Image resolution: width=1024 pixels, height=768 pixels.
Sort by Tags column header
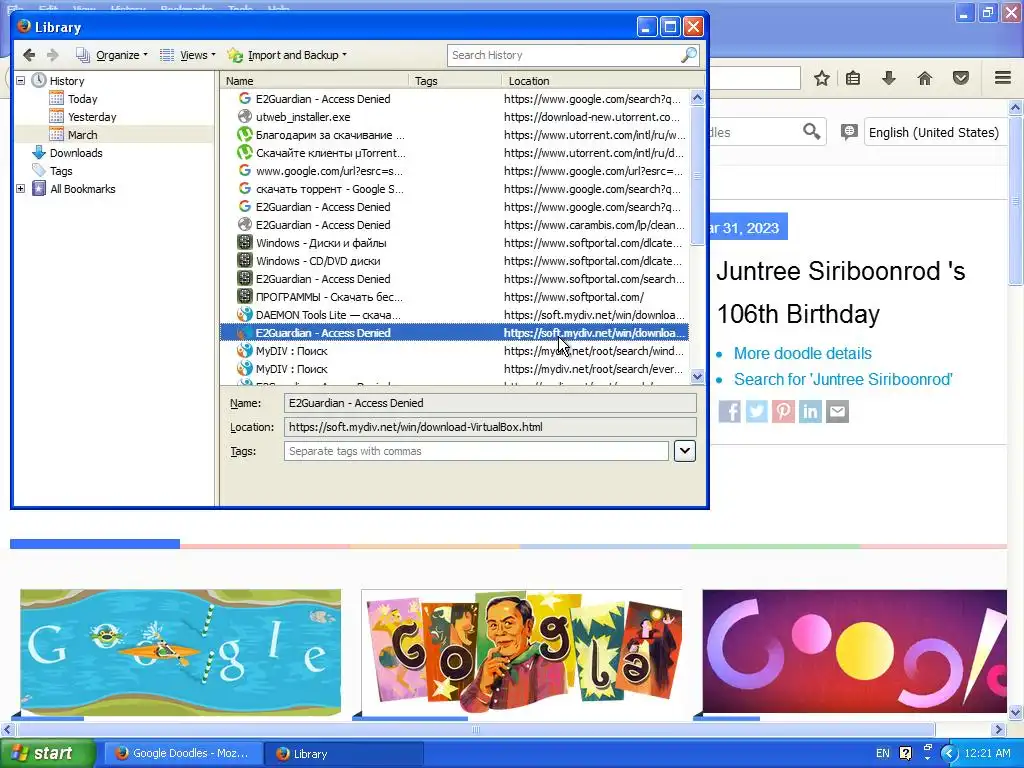456,81
